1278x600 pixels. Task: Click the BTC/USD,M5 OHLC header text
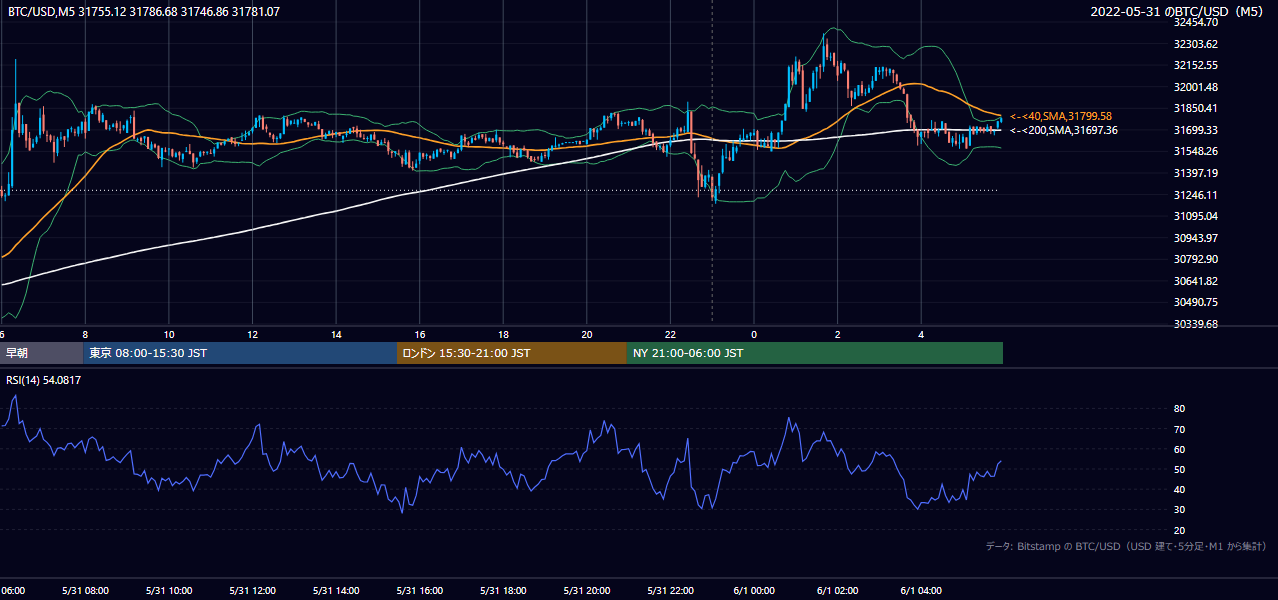tap(144, 11)
